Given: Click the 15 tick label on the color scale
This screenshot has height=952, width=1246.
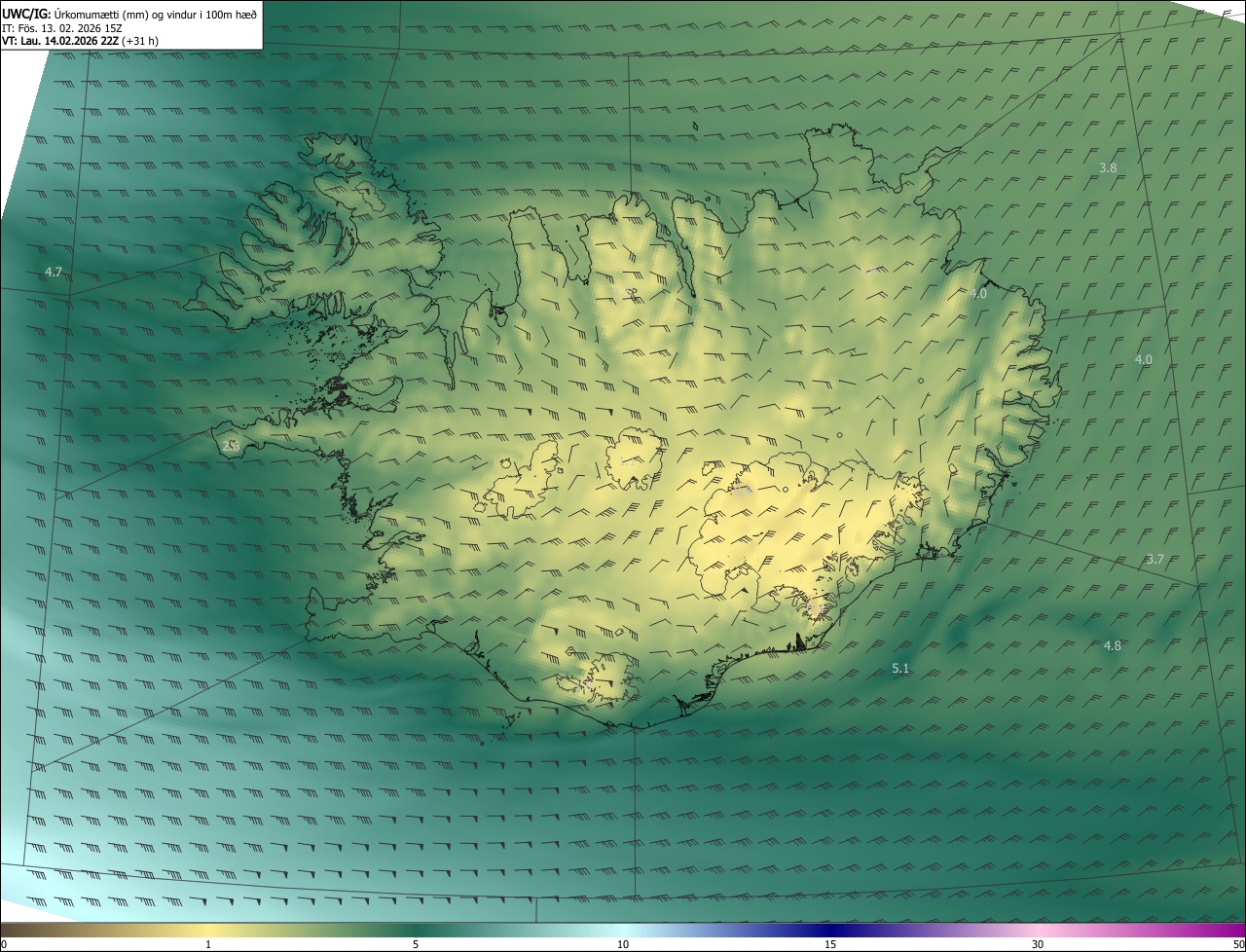Looking at the screenshot, I should 830,944.
